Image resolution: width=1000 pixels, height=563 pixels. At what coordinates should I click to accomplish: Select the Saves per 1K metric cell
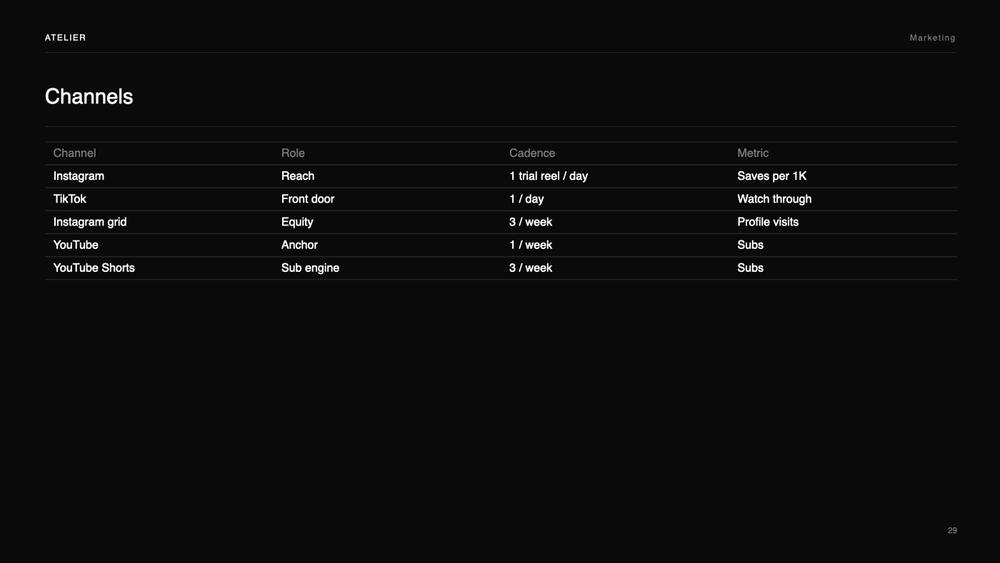tap(772, 176)
